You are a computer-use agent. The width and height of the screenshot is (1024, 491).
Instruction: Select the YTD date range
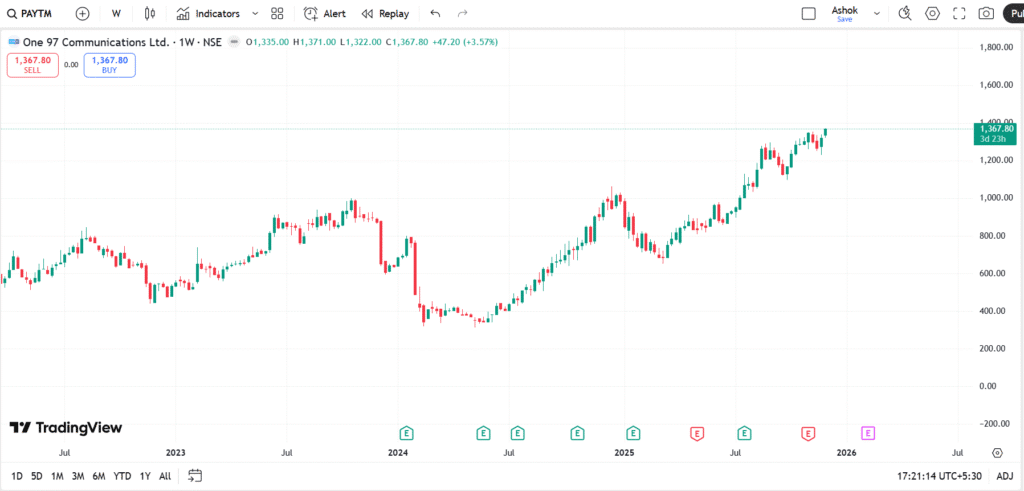pos(122,476)
